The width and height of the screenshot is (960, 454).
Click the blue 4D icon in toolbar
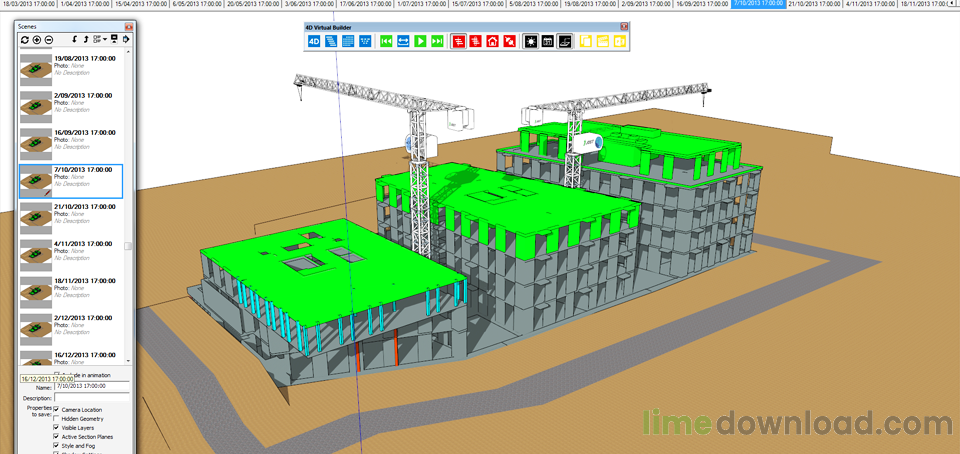coord(313,42)
